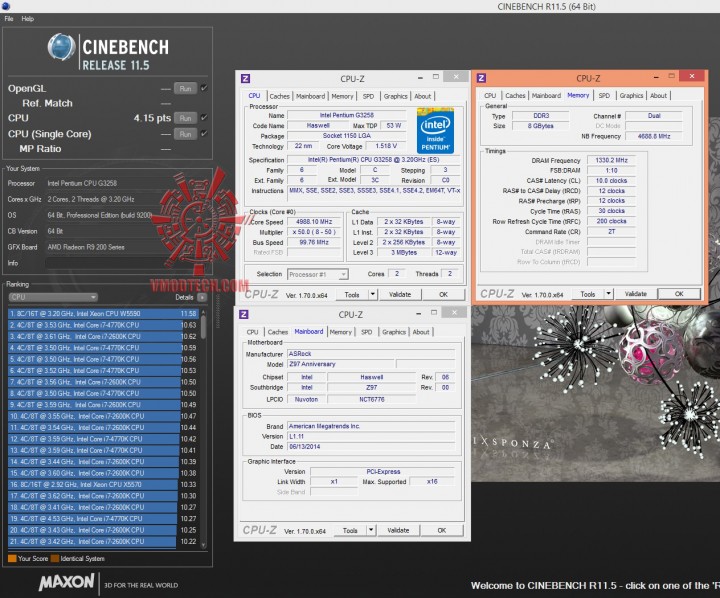Minimize the CPU-Z CPU tab window
The height and width of the screenshot is (598, 720).
[x=420, y=78]
